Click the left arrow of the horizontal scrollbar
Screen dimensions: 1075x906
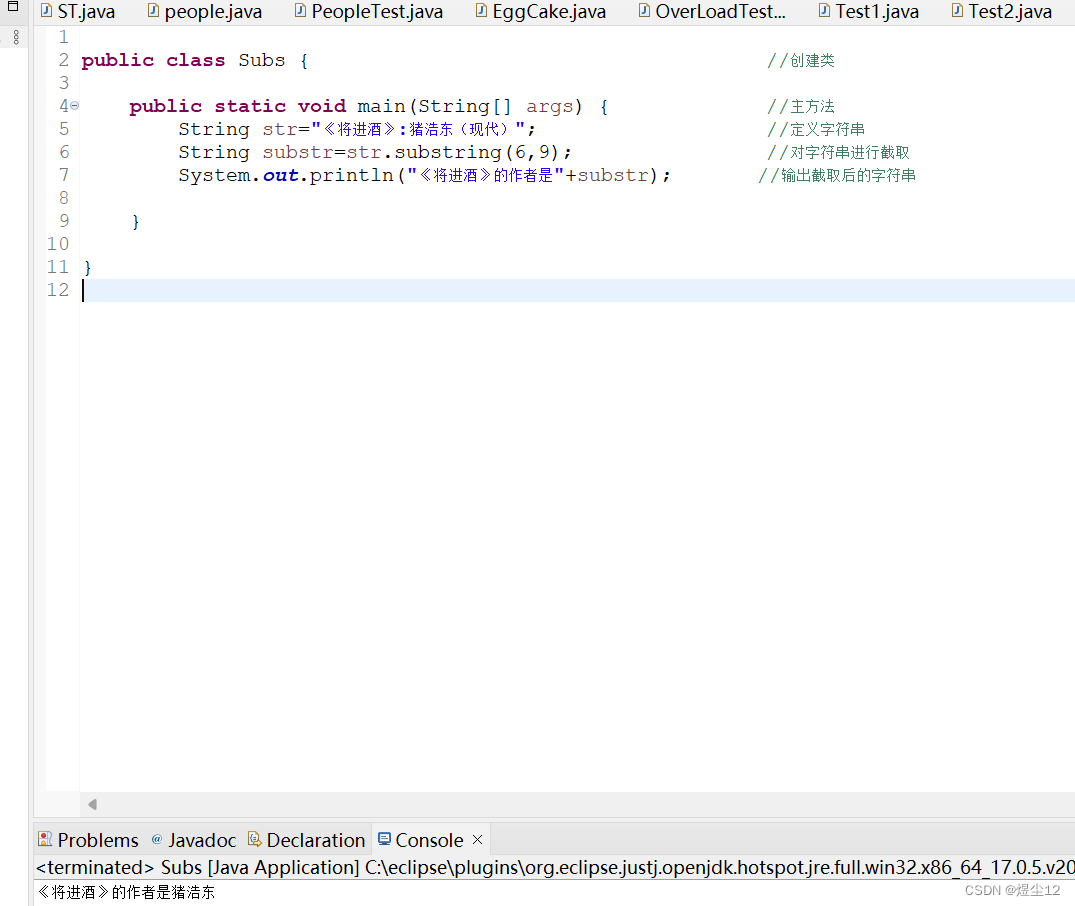tap(92, 804)
